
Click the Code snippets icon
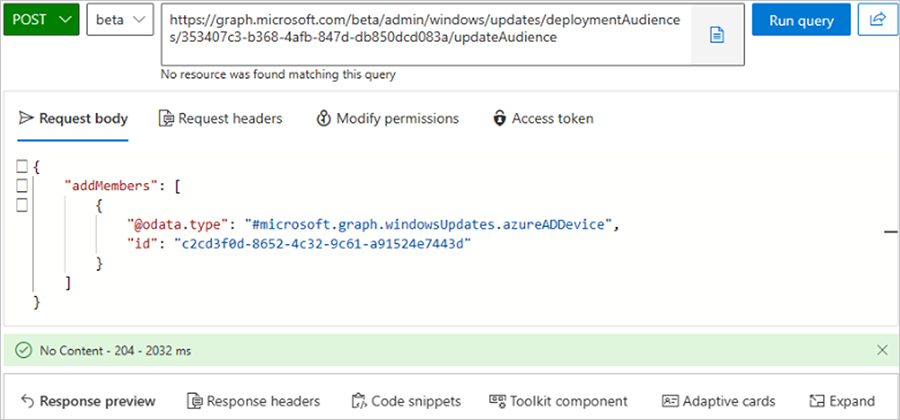[359, 402]
